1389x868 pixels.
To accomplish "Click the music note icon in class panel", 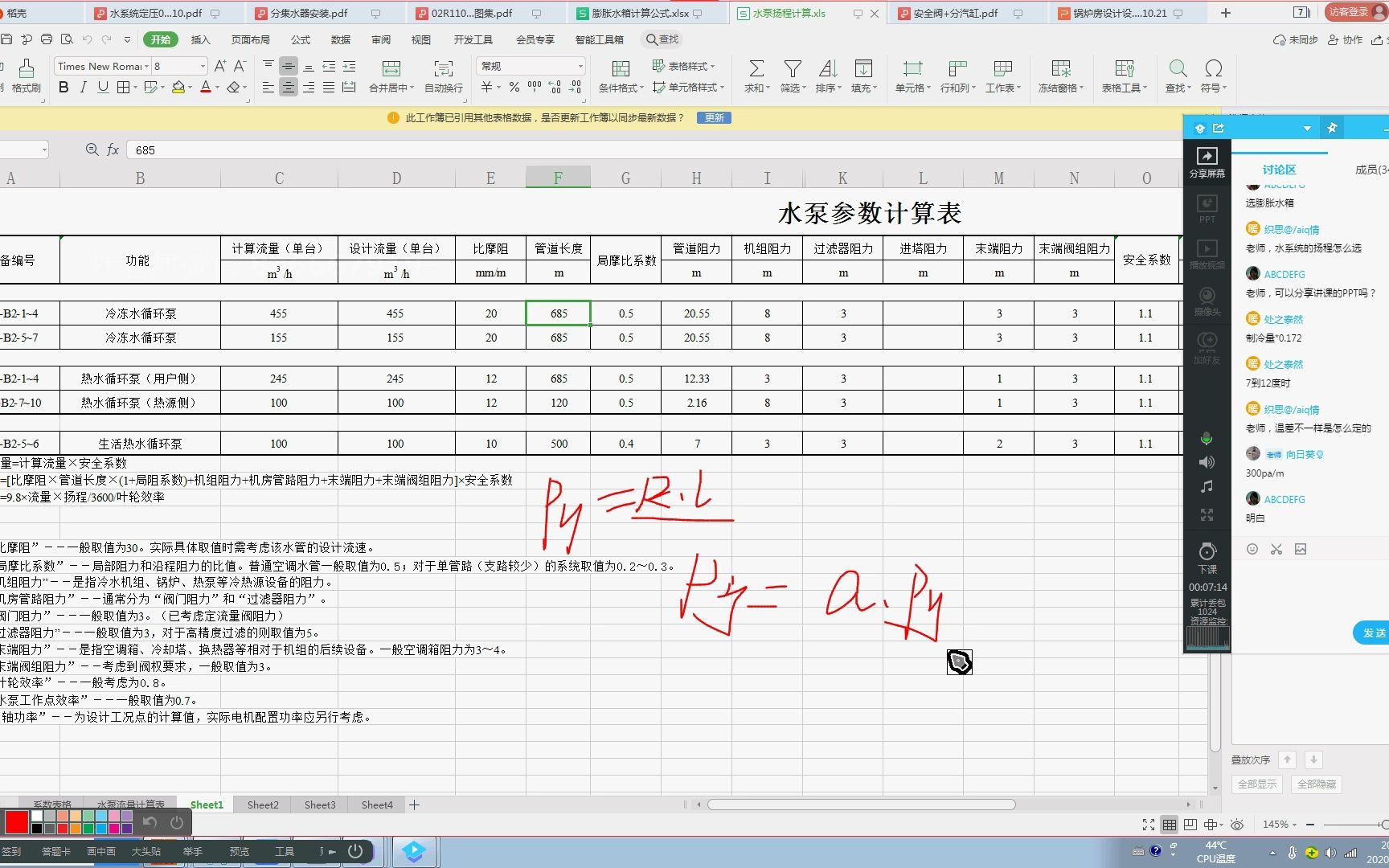I will (1207, 487).
